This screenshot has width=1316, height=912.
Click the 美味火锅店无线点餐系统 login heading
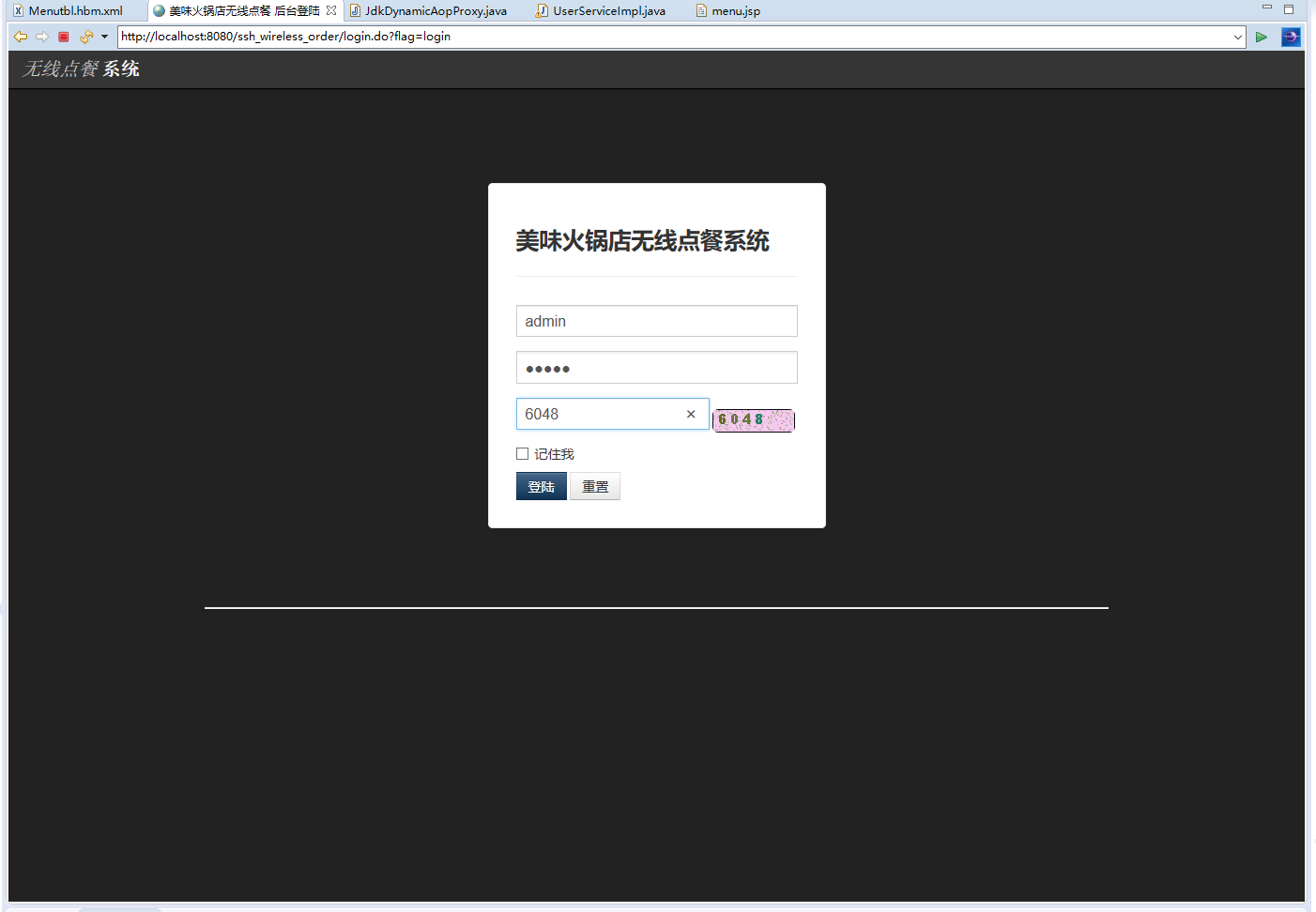point(643,241)
